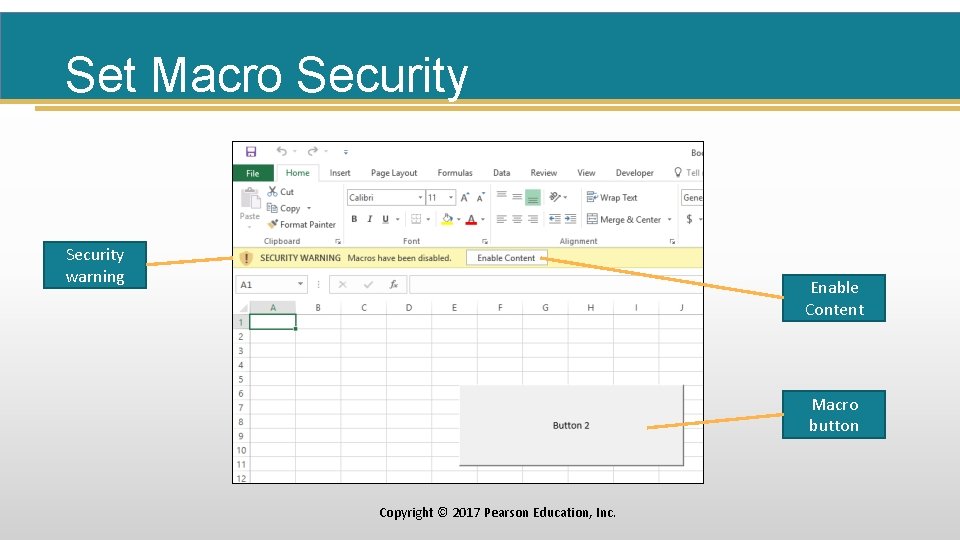The image size is (960, 540).
Task: Click into the formula bar input
Action: (556, 284)
